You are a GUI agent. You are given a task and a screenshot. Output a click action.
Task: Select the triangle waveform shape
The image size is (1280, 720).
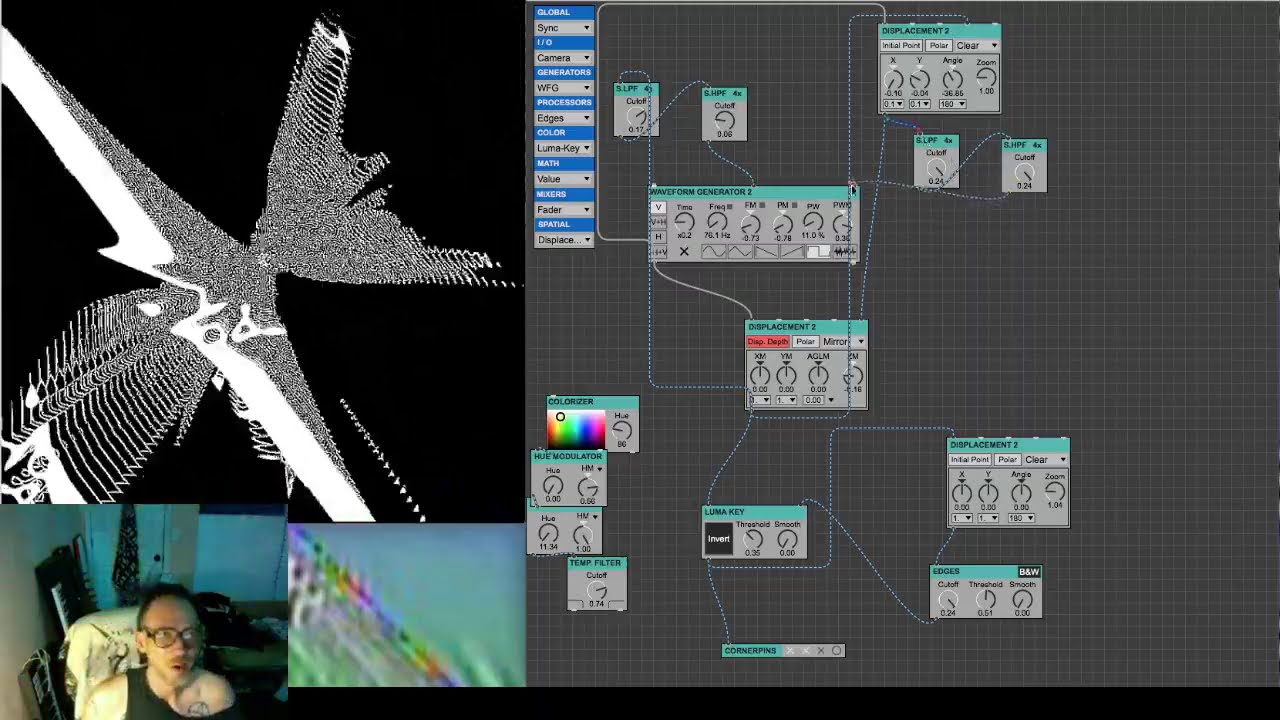pos(740,252)
